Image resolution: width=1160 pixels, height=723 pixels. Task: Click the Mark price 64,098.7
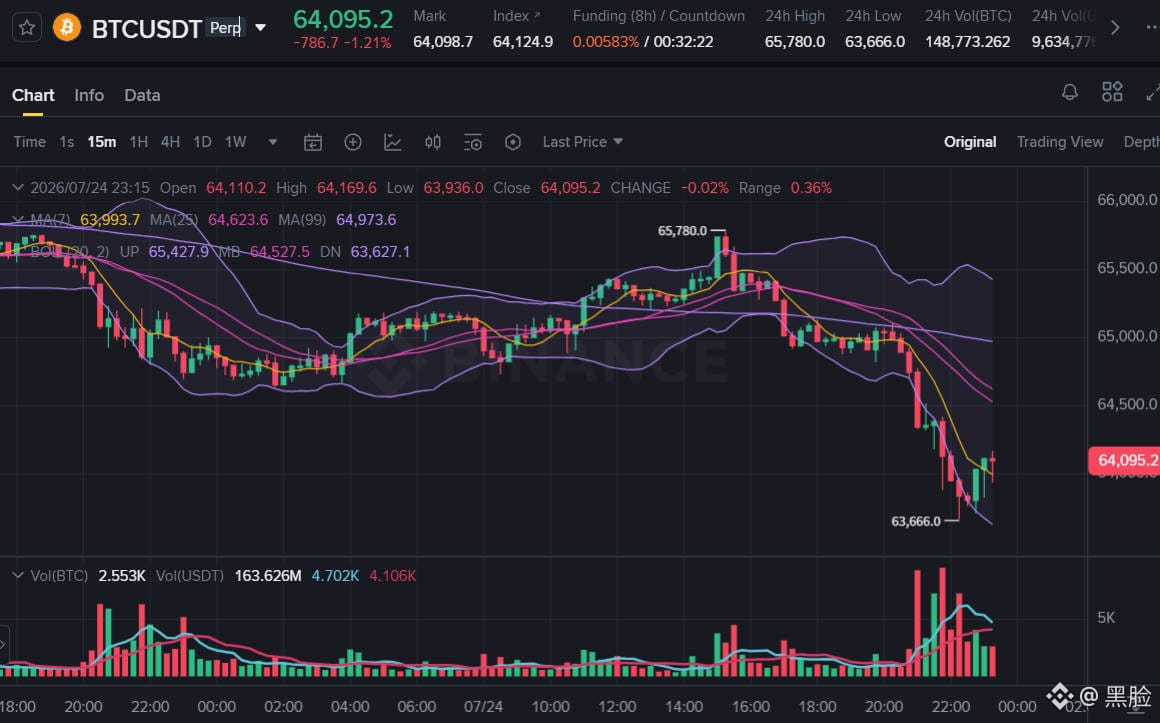[x=443, y=42]
